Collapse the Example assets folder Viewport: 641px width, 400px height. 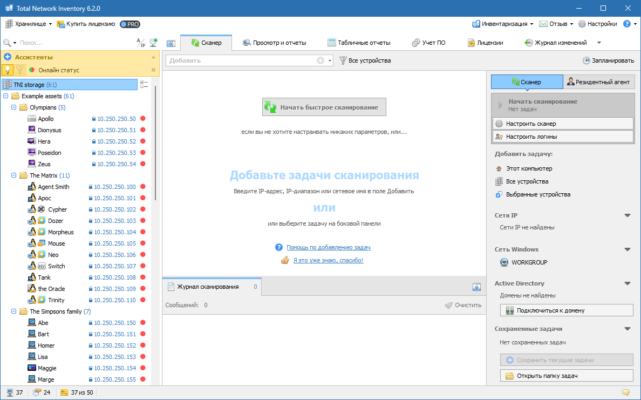6,96
